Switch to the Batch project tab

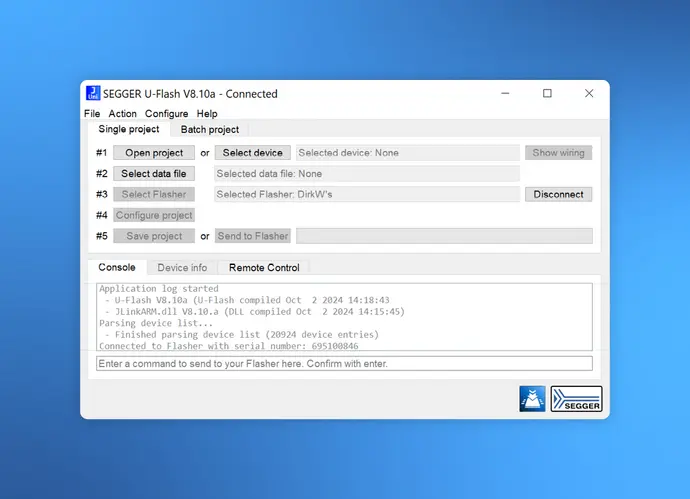pyautogui.click(x=210, y=129)
